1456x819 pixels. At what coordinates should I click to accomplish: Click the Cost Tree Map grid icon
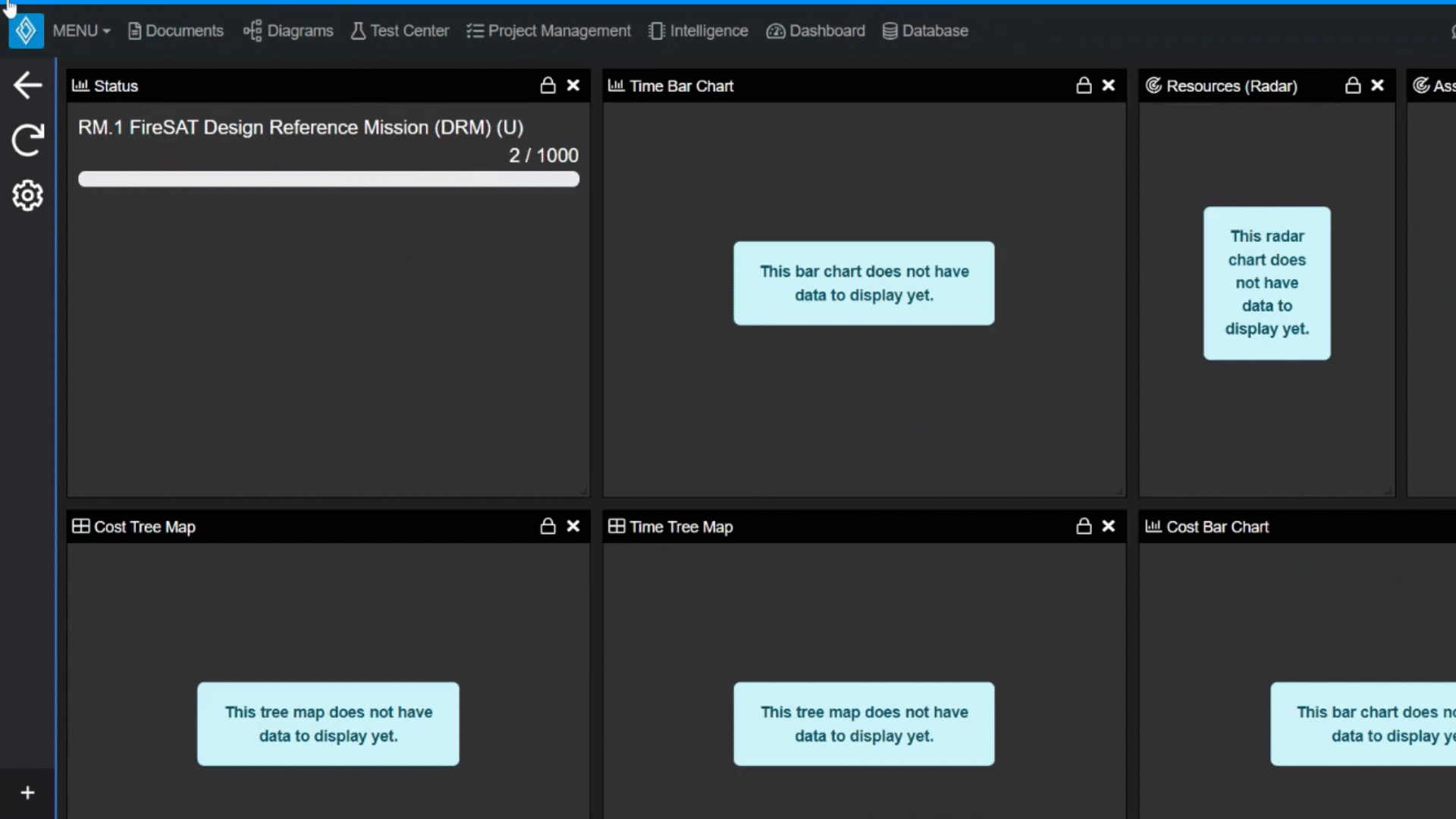pyautogui.click(x=79, y=527)
